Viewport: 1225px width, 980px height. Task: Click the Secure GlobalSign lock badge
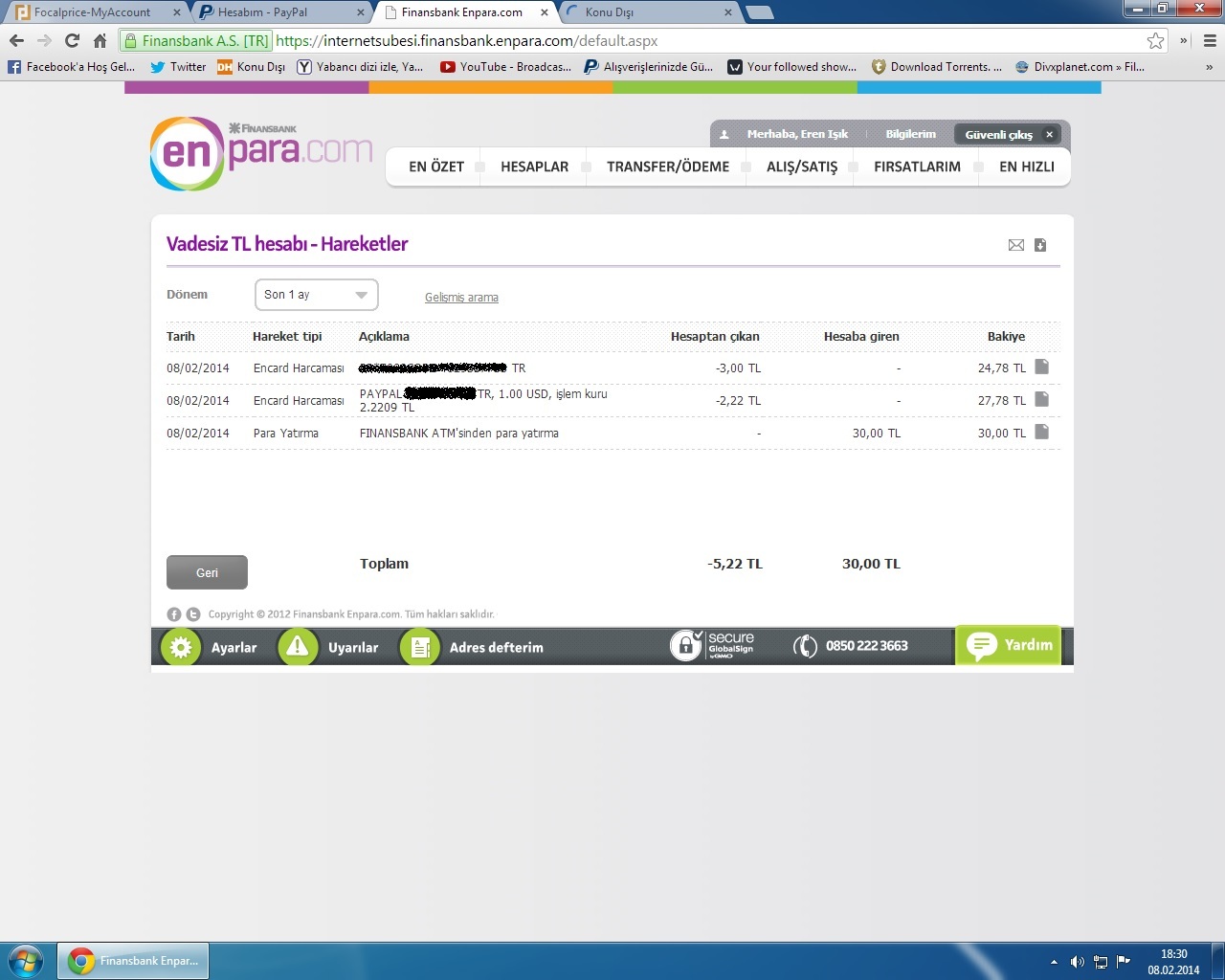712,646
